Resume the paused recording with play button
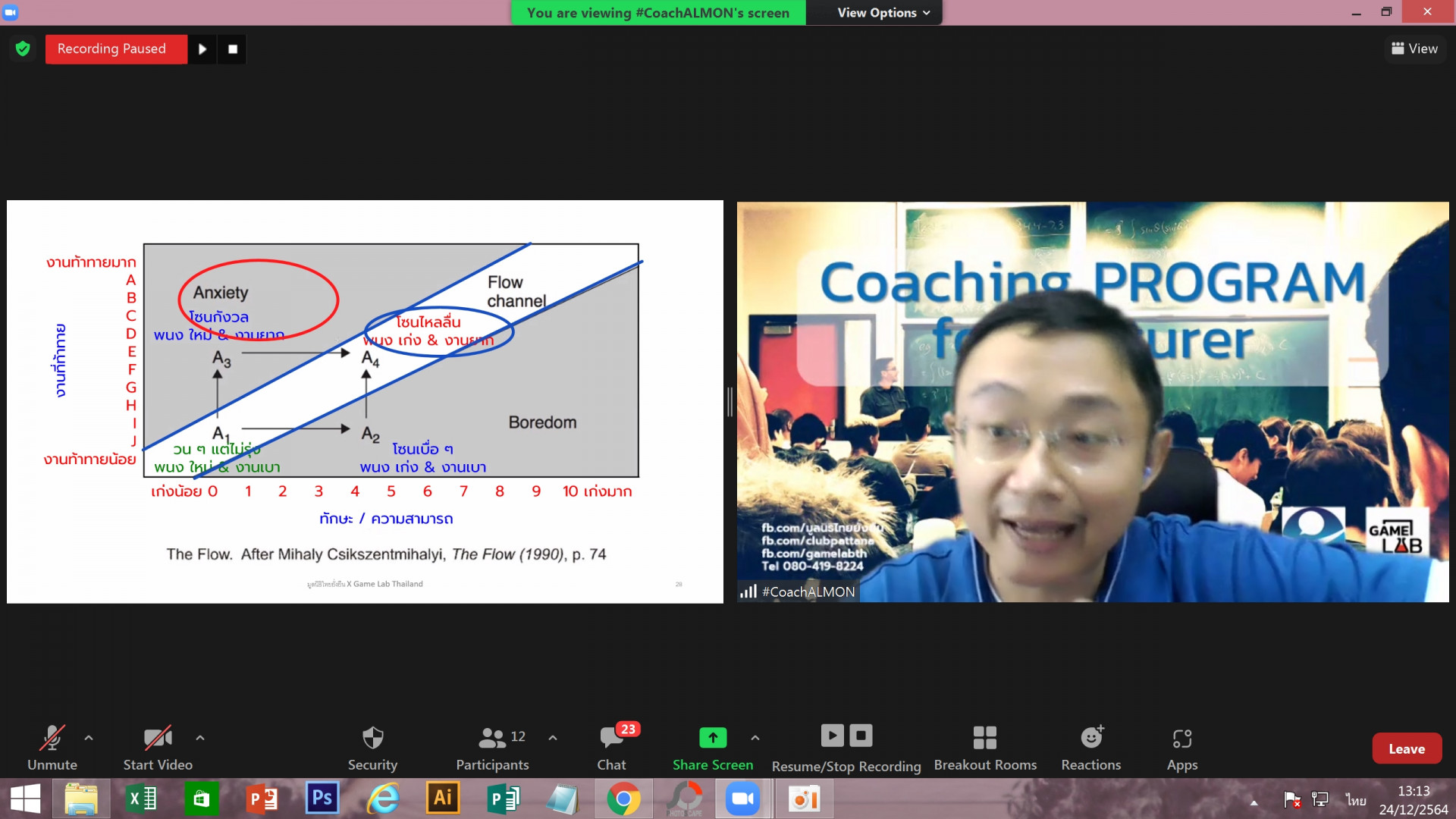 pyautogui.click(x=202, y=49)
